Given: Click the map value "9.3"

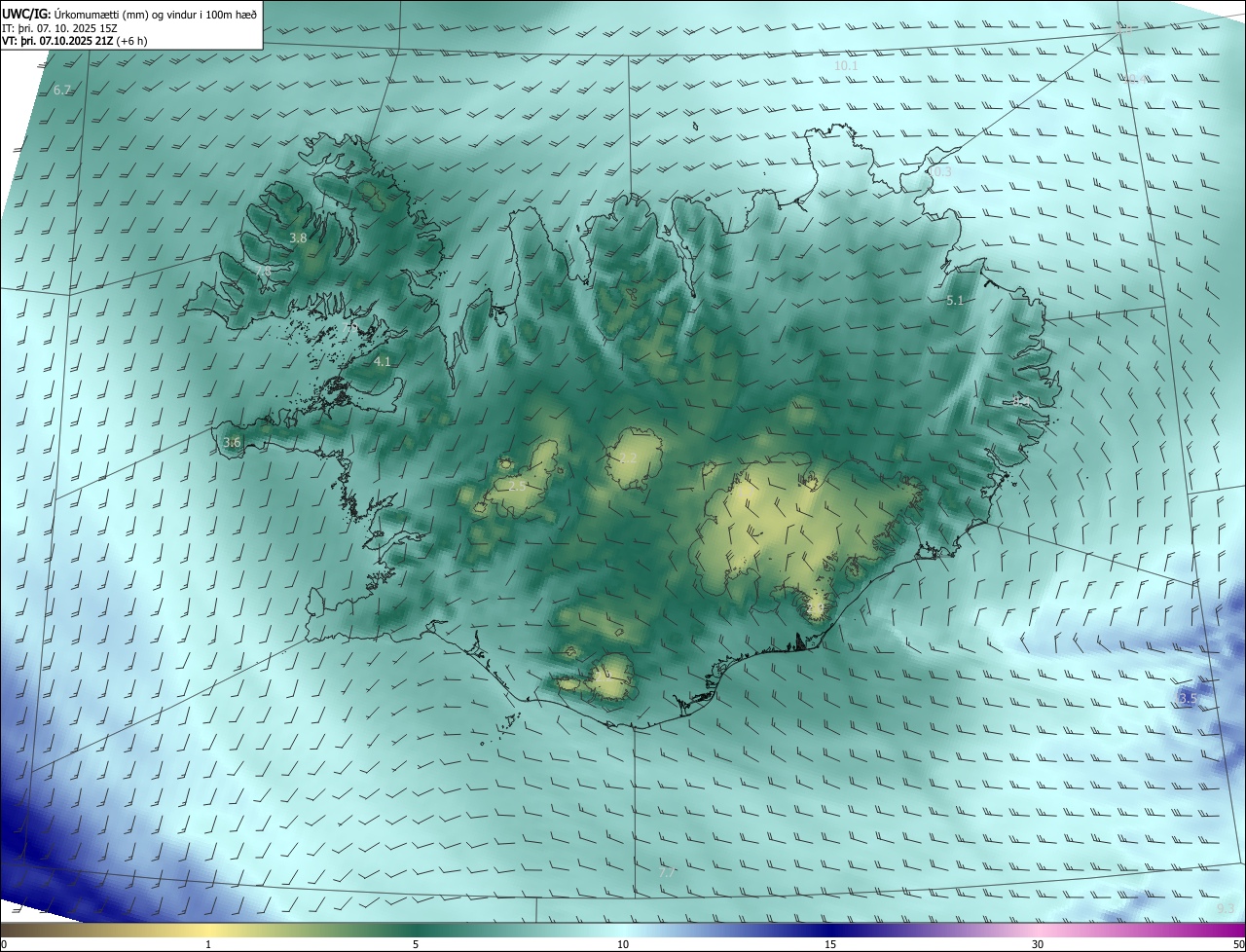Looking at the screenshot, I should point(1226,908).
